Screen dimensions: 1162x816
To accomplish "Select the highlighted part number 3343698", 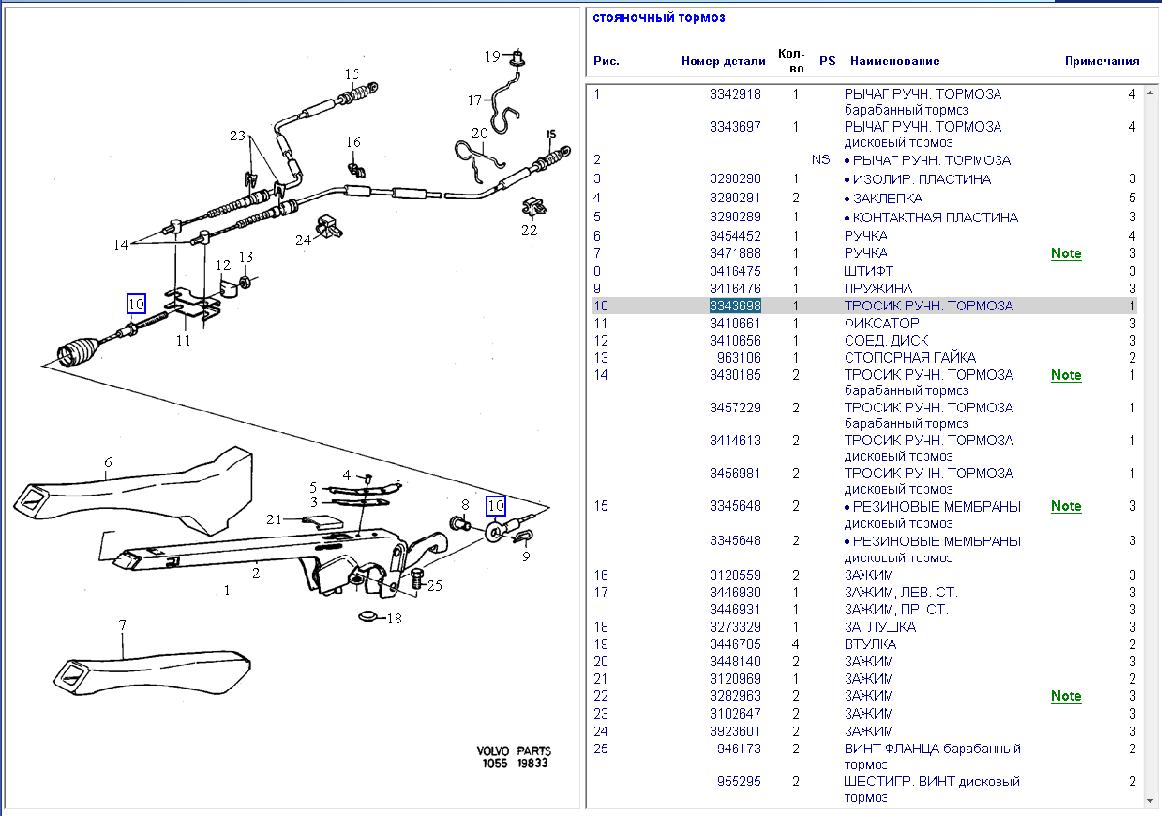I will [735, 306].
